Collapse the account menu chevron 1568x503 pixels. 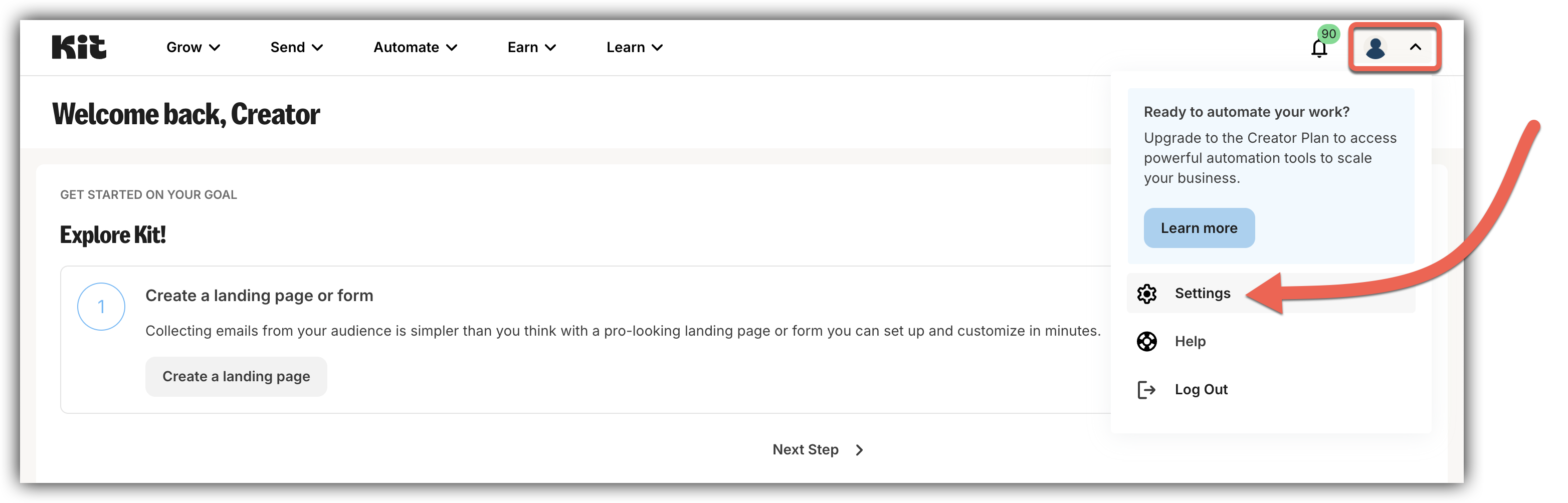pyautogui.click(x=1415, y=48)
